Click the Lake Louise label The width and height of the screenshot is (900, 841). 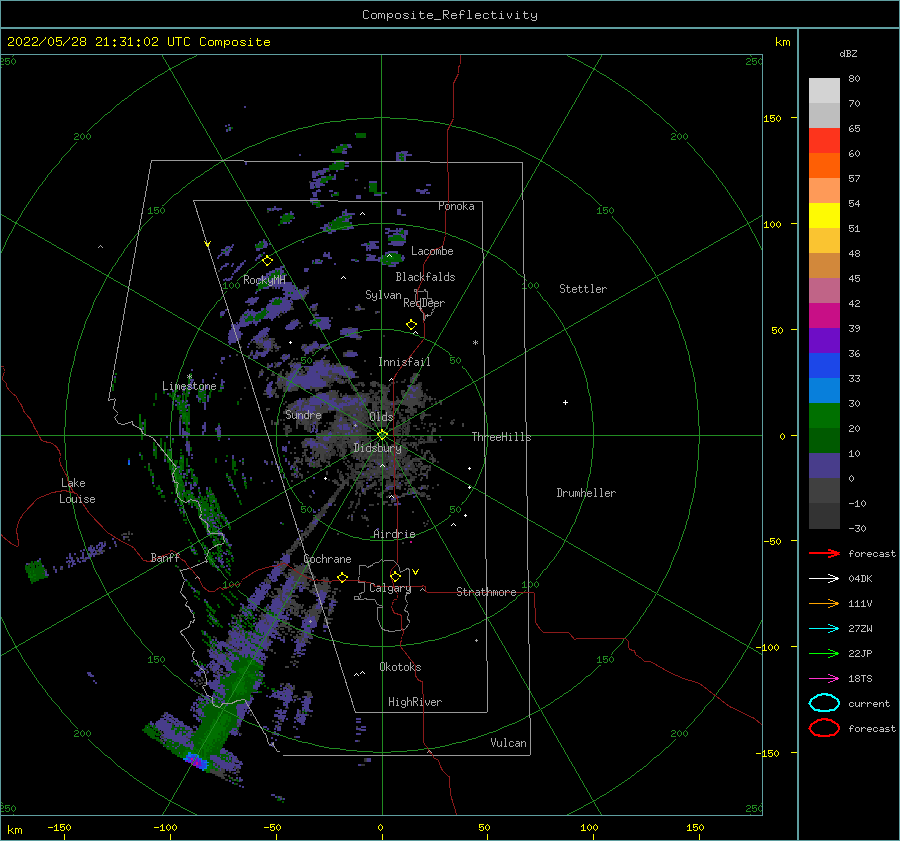click(x=77, y=491)
